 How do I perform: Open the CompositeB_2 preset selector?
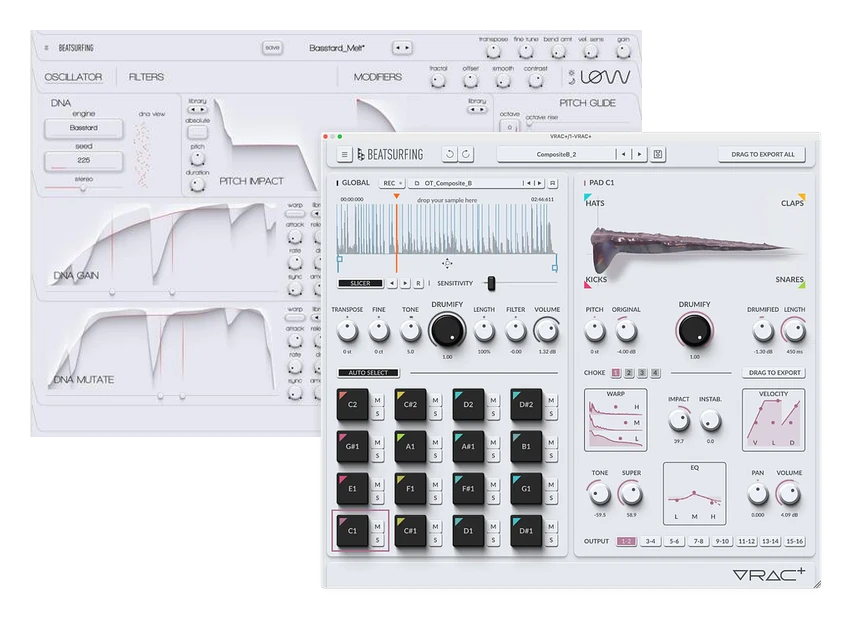[556, 154]
